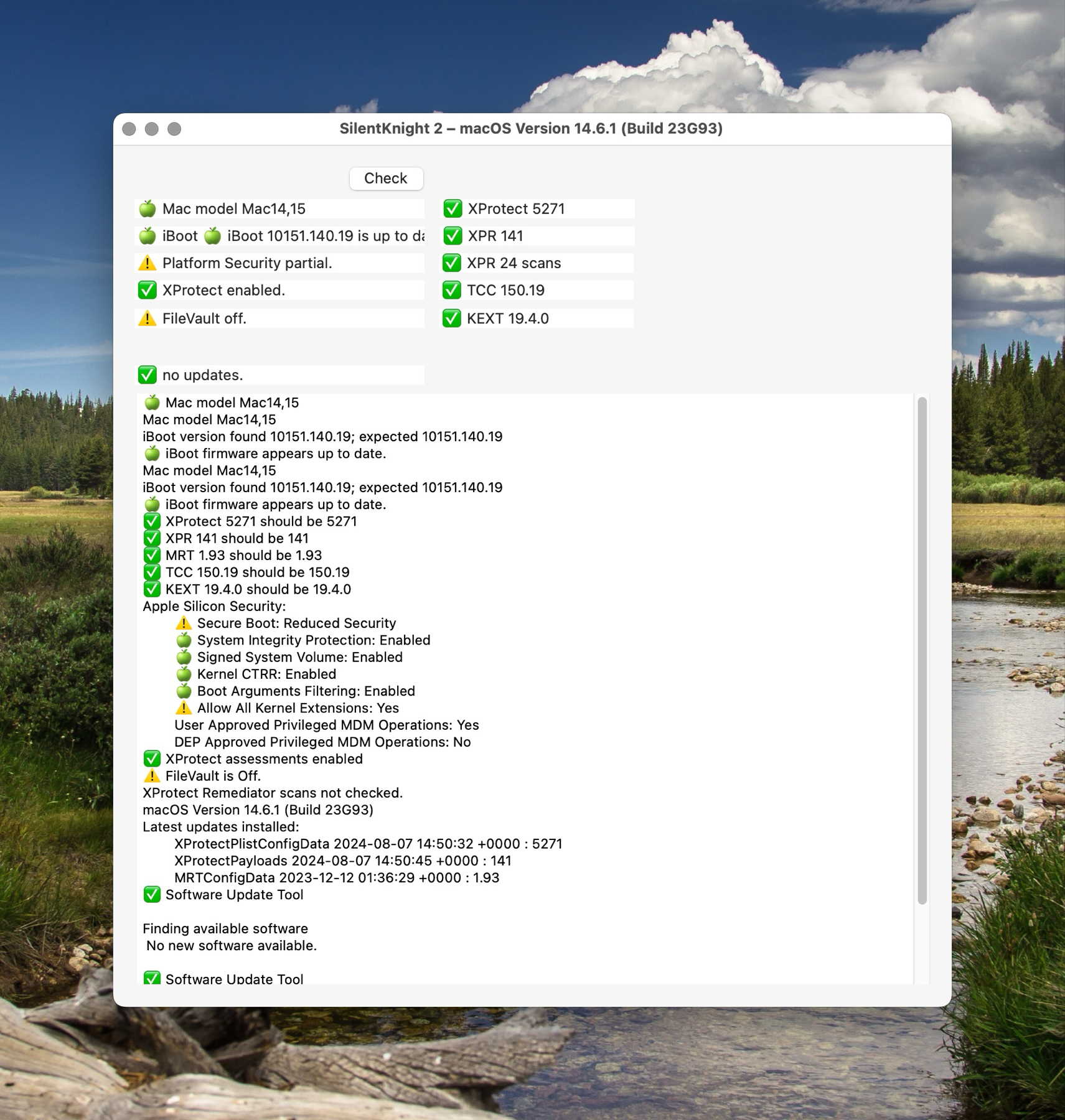
Task: Click the DEP Approved Privileged MDM Operations: No line
Action: 322,742
